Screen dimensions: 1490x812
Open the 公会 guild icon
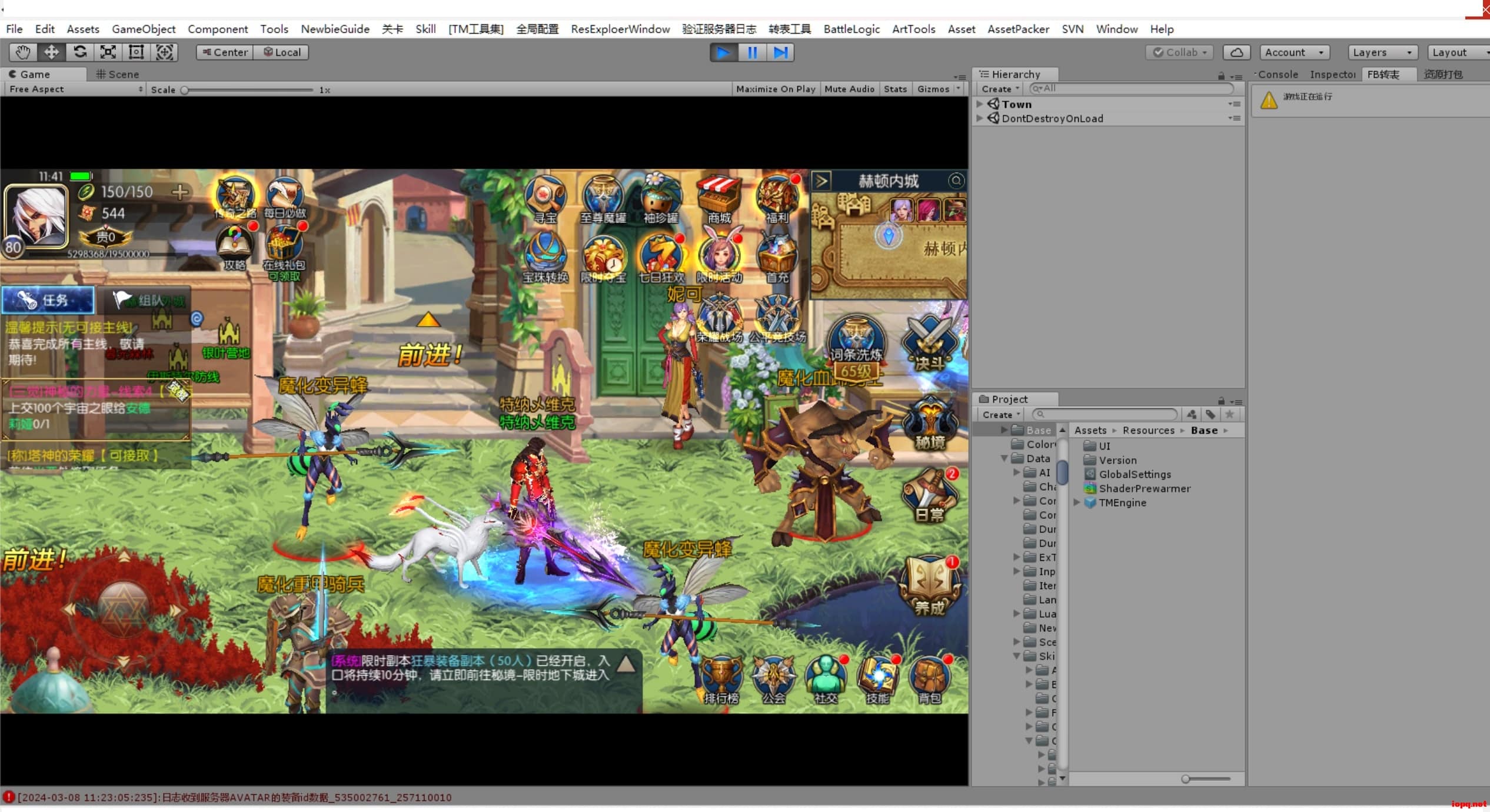point(774,681)
